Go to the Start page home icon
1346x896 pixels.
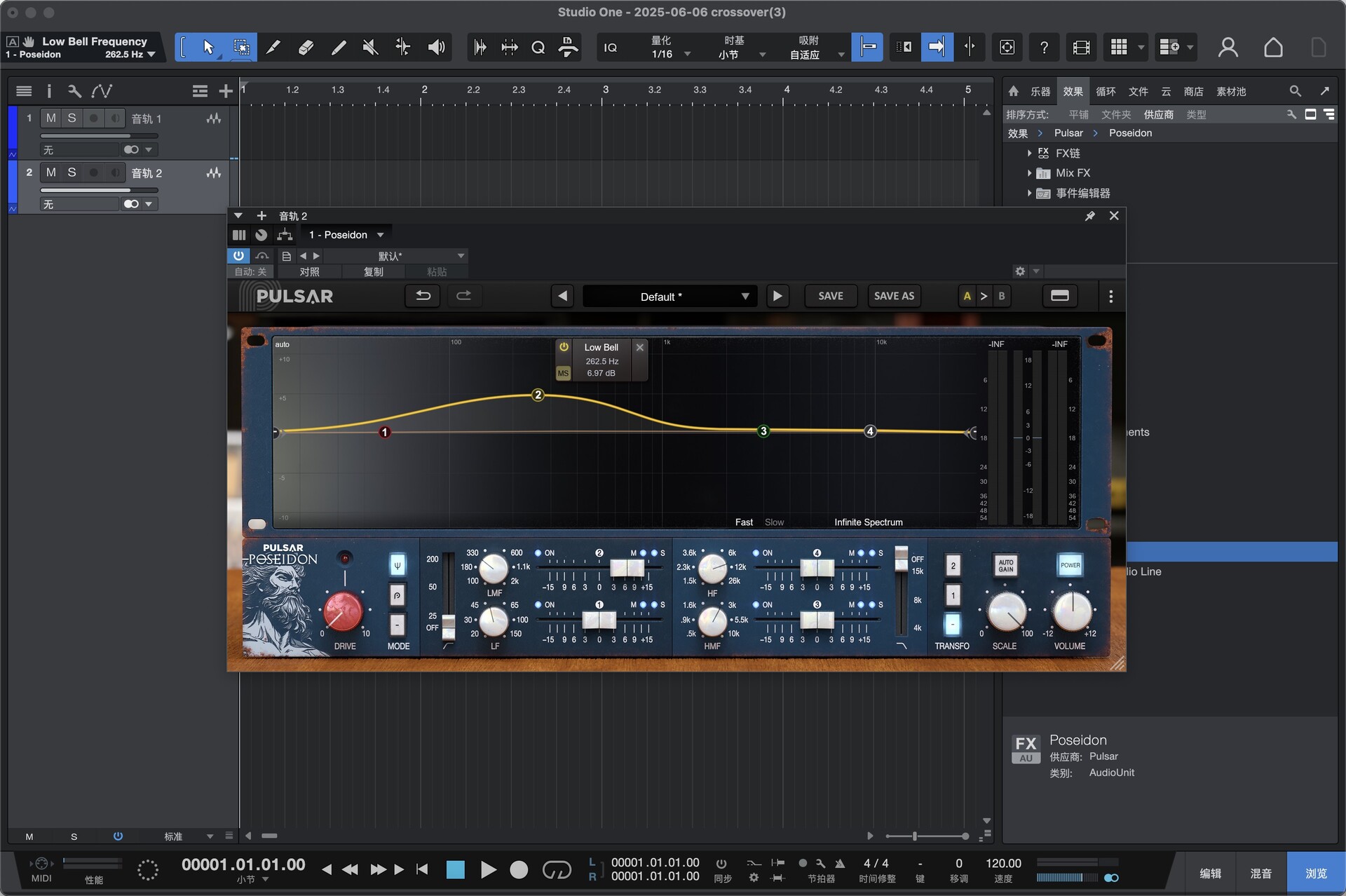tap(1273, 47)
